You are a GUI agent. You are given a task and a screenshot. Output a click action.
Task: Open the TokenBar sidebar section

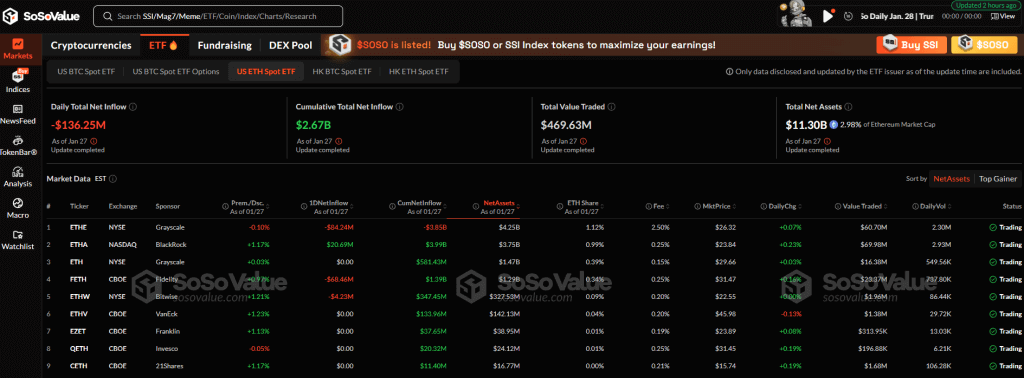click(18, 145)
